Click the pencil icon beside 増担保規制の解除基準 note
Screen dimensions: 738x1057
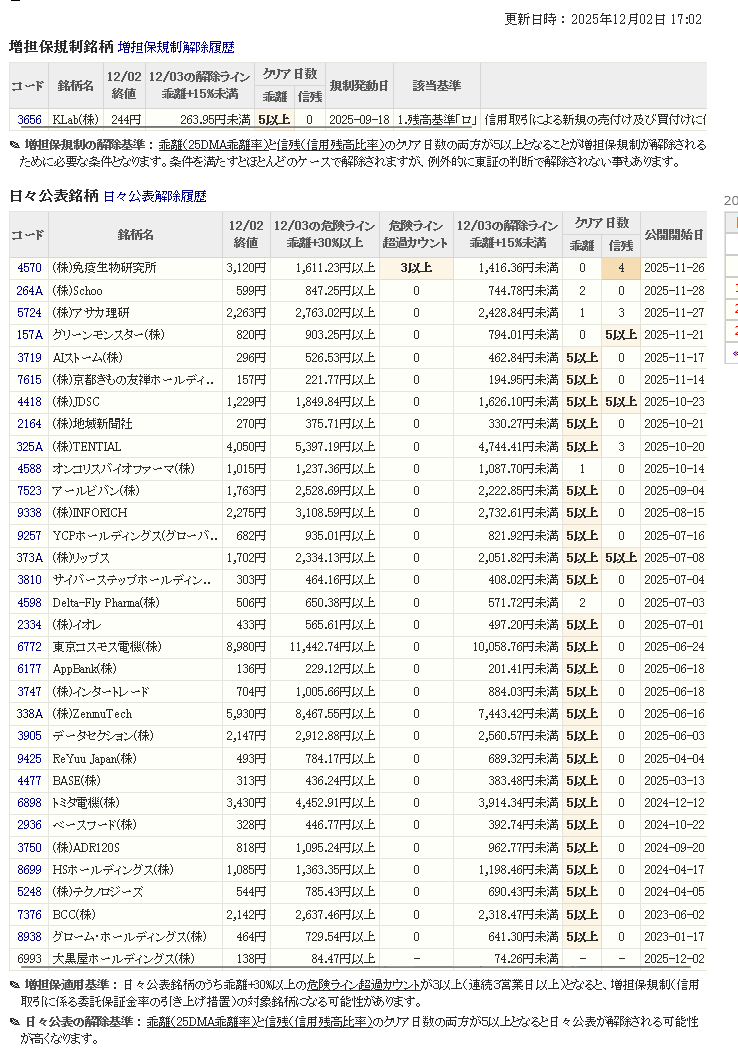14,145
